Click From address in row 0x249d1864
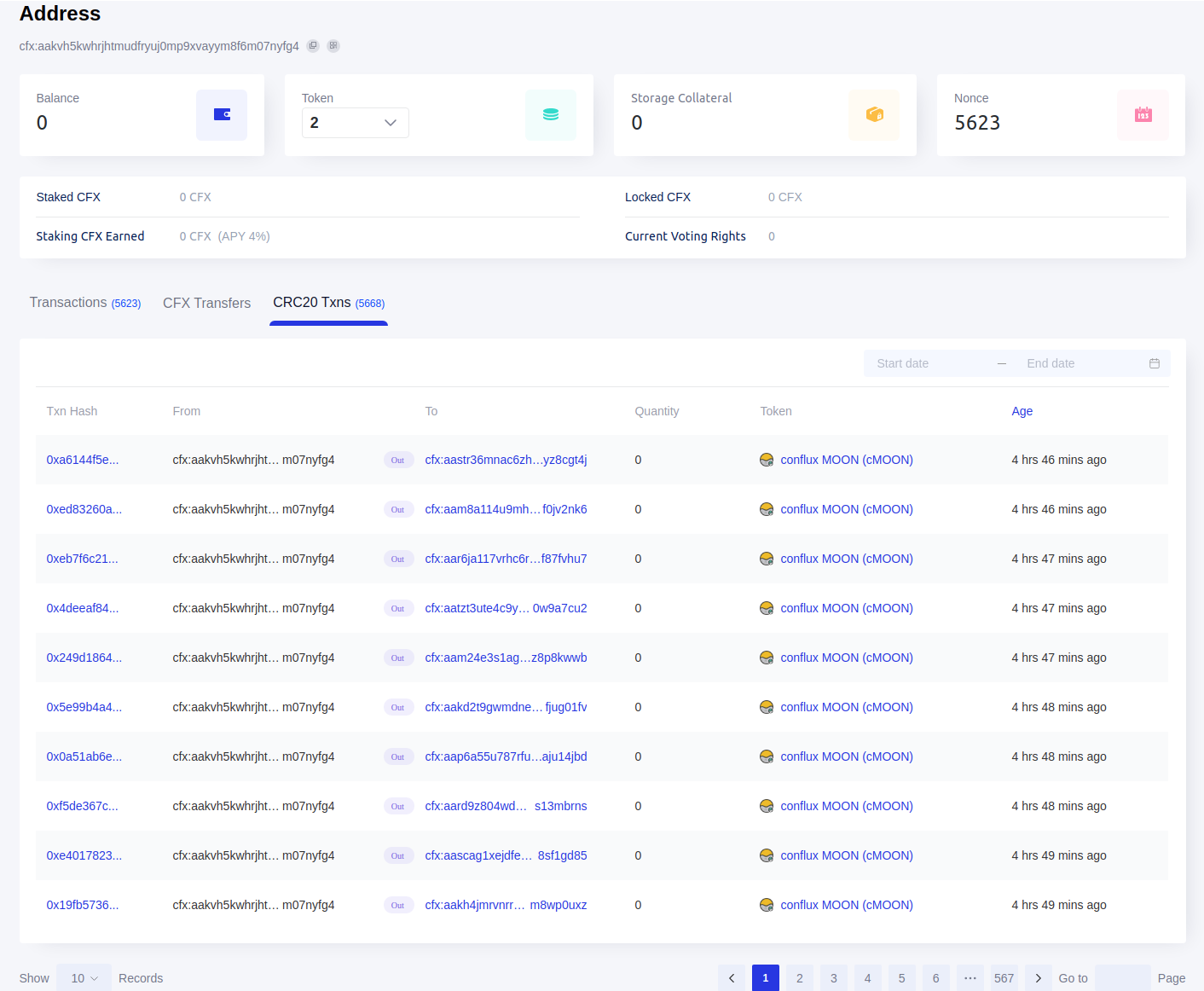This screenshot has width=1204, height=991. tap(253, 658)
